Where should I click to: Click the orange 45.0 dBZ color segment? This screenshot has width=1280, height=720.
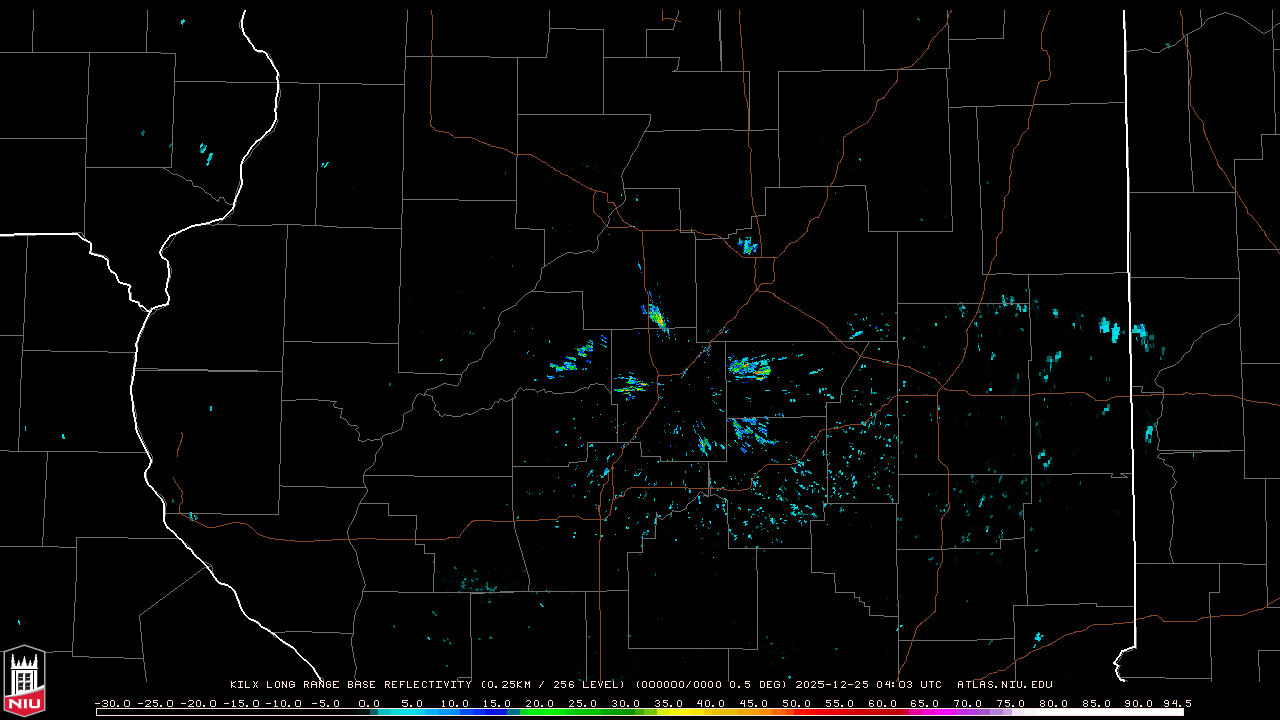click(753, 712)
